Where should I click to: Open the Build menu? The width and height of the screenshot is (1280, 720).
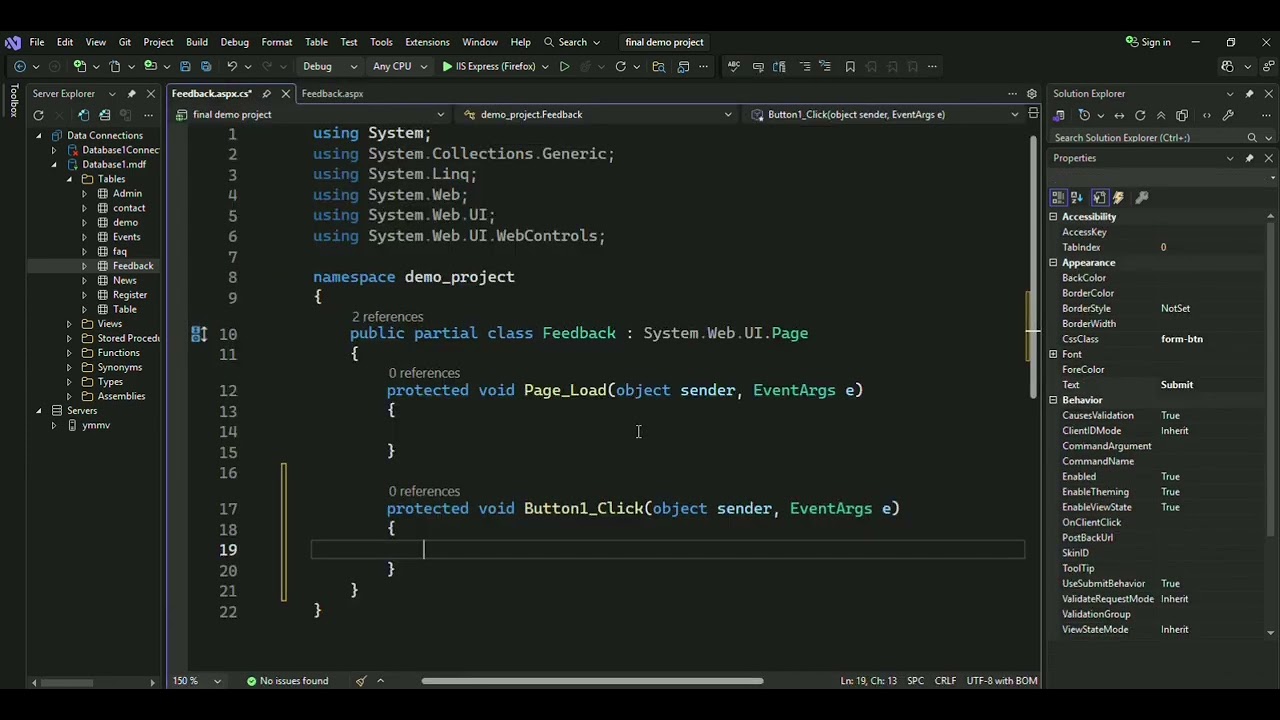tap(197, 42)
